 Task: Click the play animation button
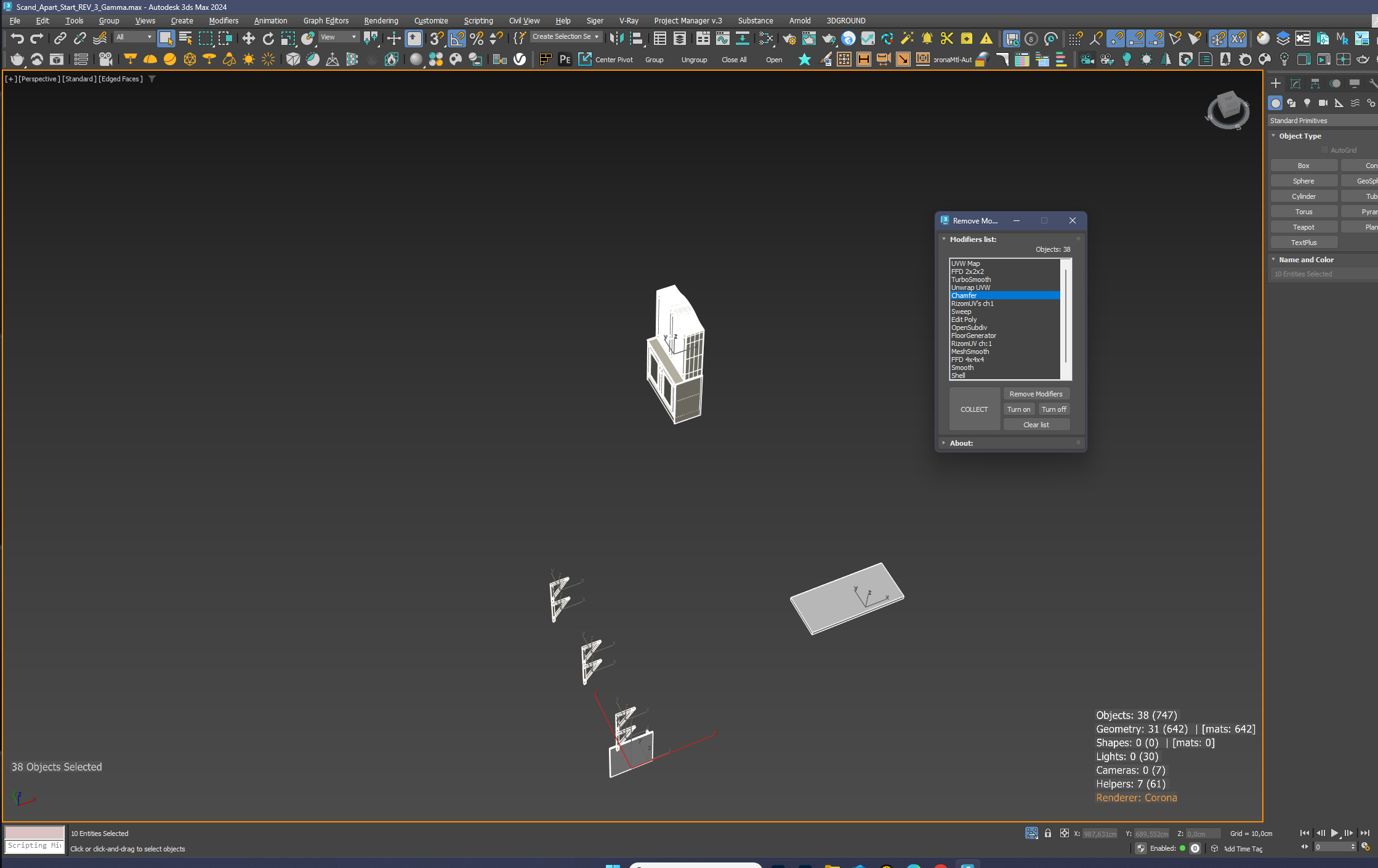pyautogui.click(x=1334, y=833)
